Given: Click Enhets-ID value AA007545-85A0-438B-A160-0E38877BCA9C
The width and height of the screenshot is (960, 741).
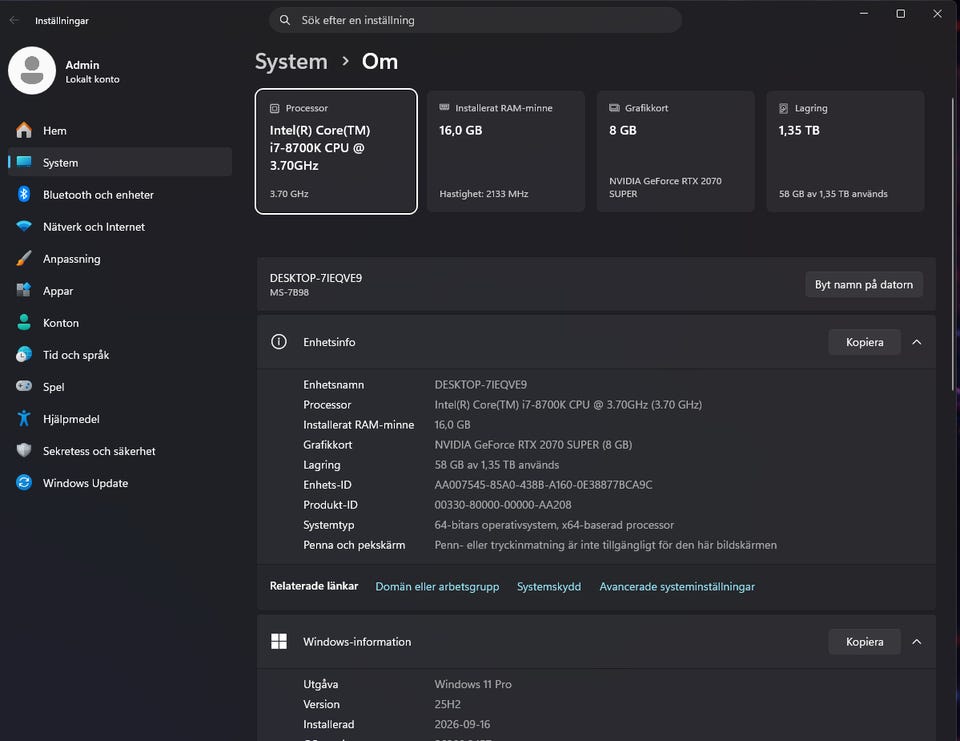Looking at the screenshot, I should 543,484.
